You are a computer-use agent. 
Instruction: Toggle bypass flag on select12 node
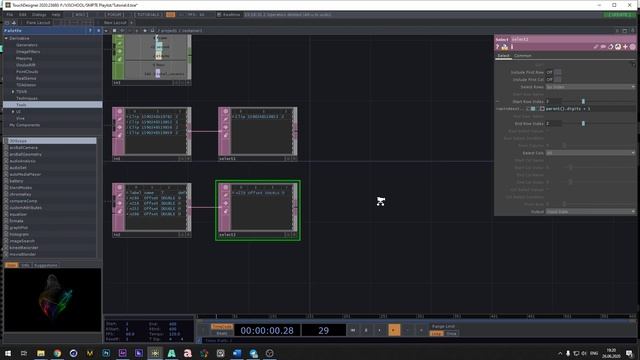click(x=226, y=196)
